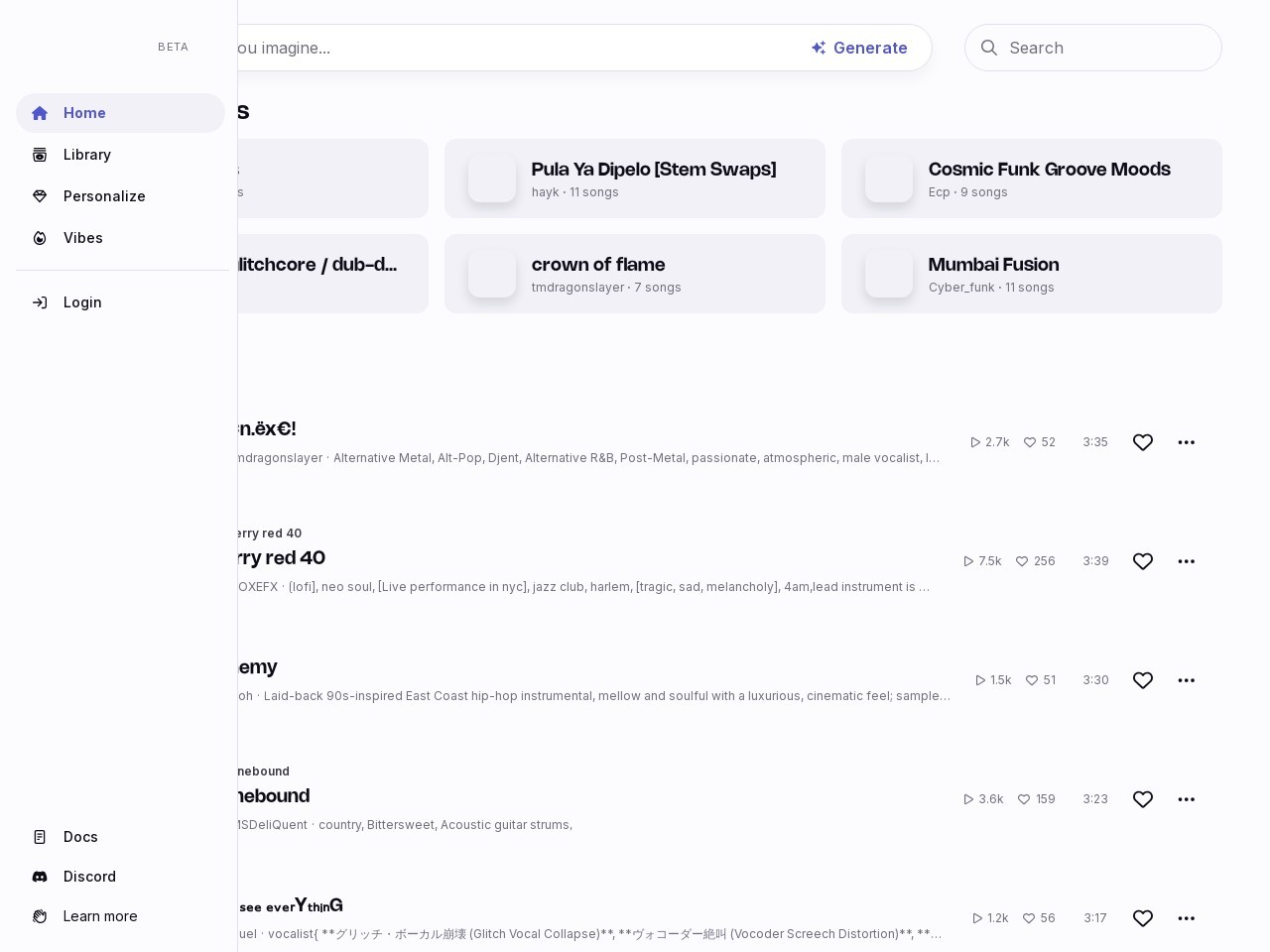Expand options menu for the 3:30 song

1186,680
